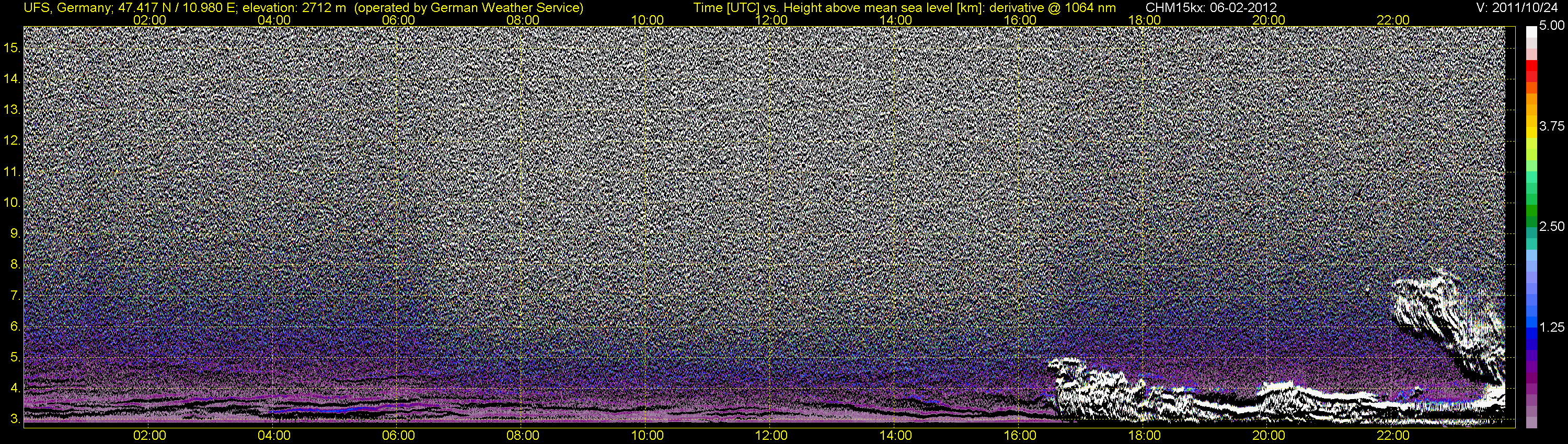Click the 2.50 value on the color scale
This screenshot has width=1568, height=444.
1552,226
